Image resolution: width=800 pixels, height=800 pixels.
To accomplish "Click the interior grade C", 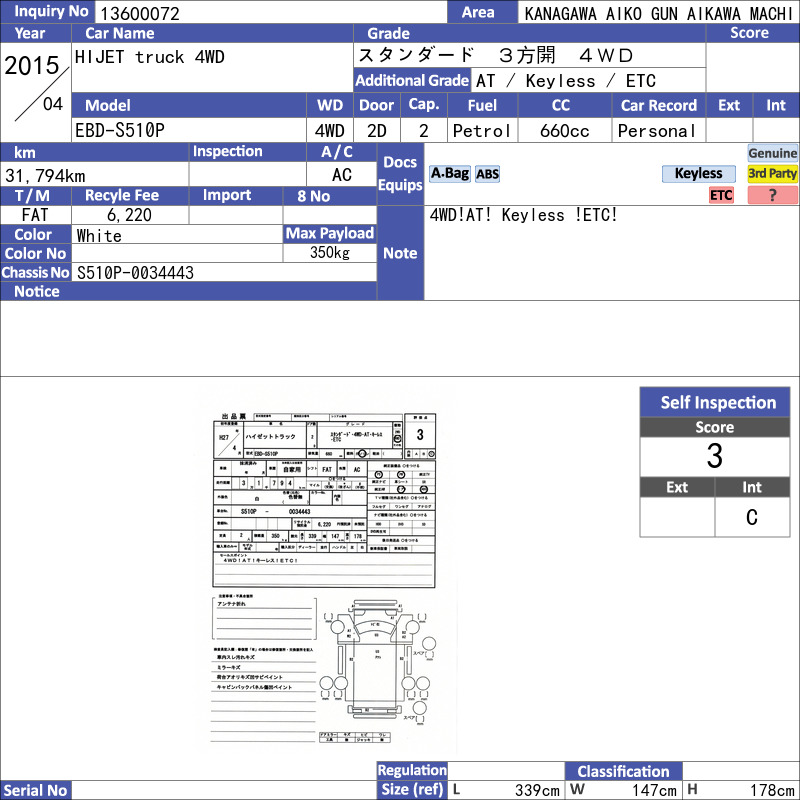I will [x=752, y=517].
